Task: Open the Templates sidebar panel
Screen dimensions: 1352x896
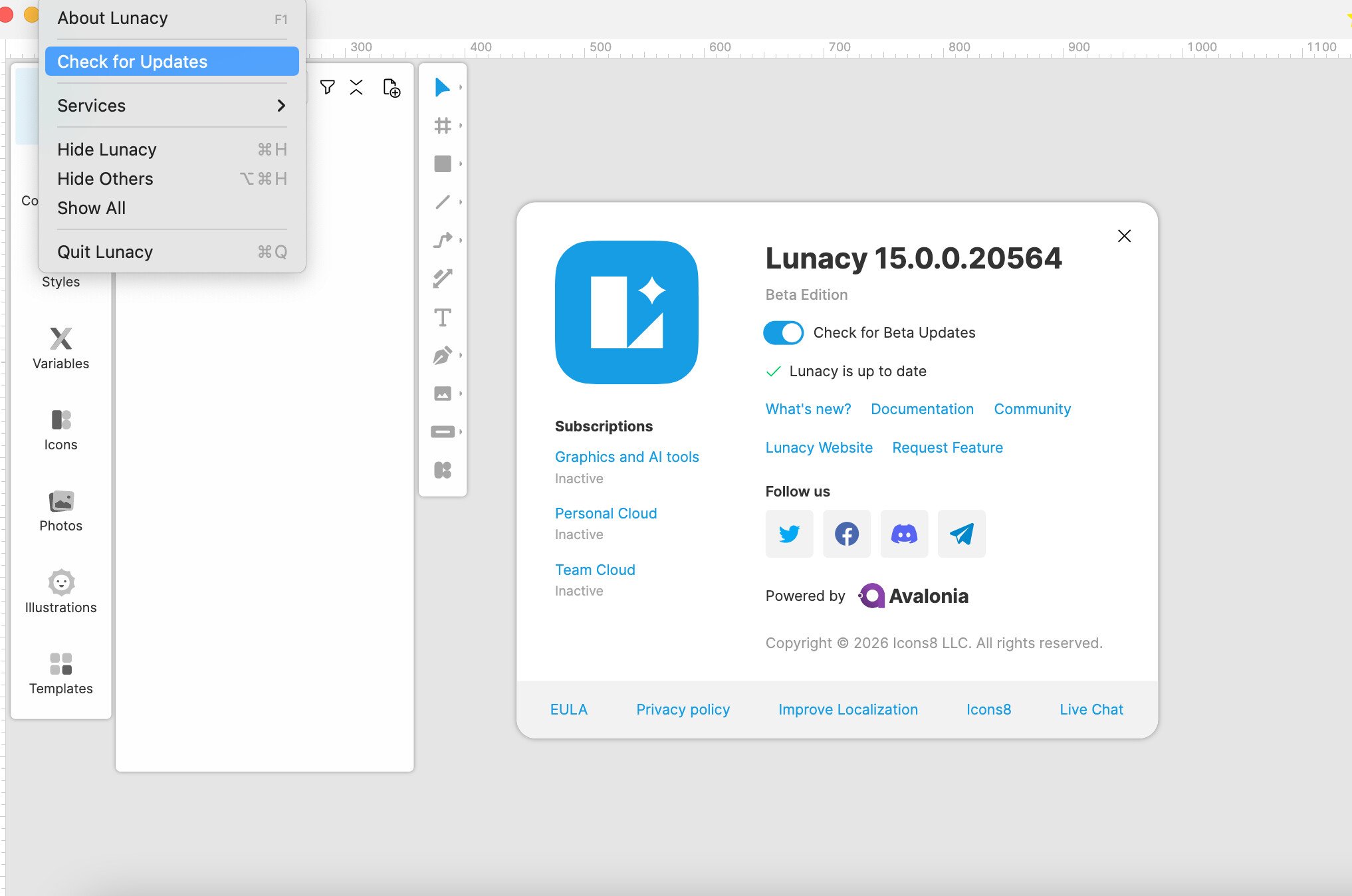Action: (60, 673)
